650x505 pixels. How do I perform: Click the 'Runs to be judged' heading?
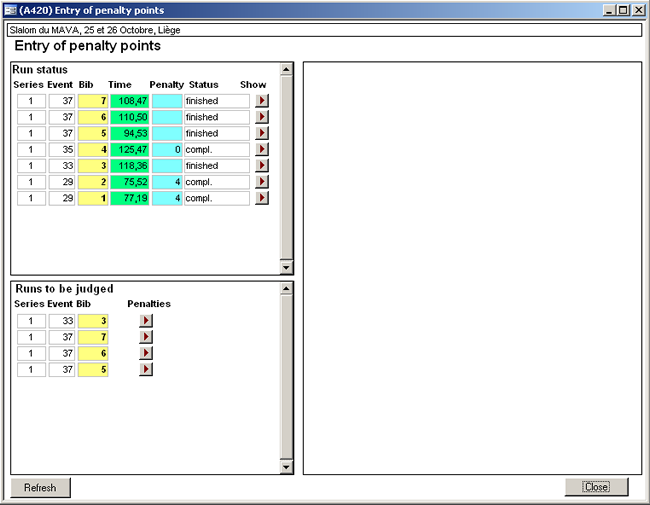click(x=64, y=289)
